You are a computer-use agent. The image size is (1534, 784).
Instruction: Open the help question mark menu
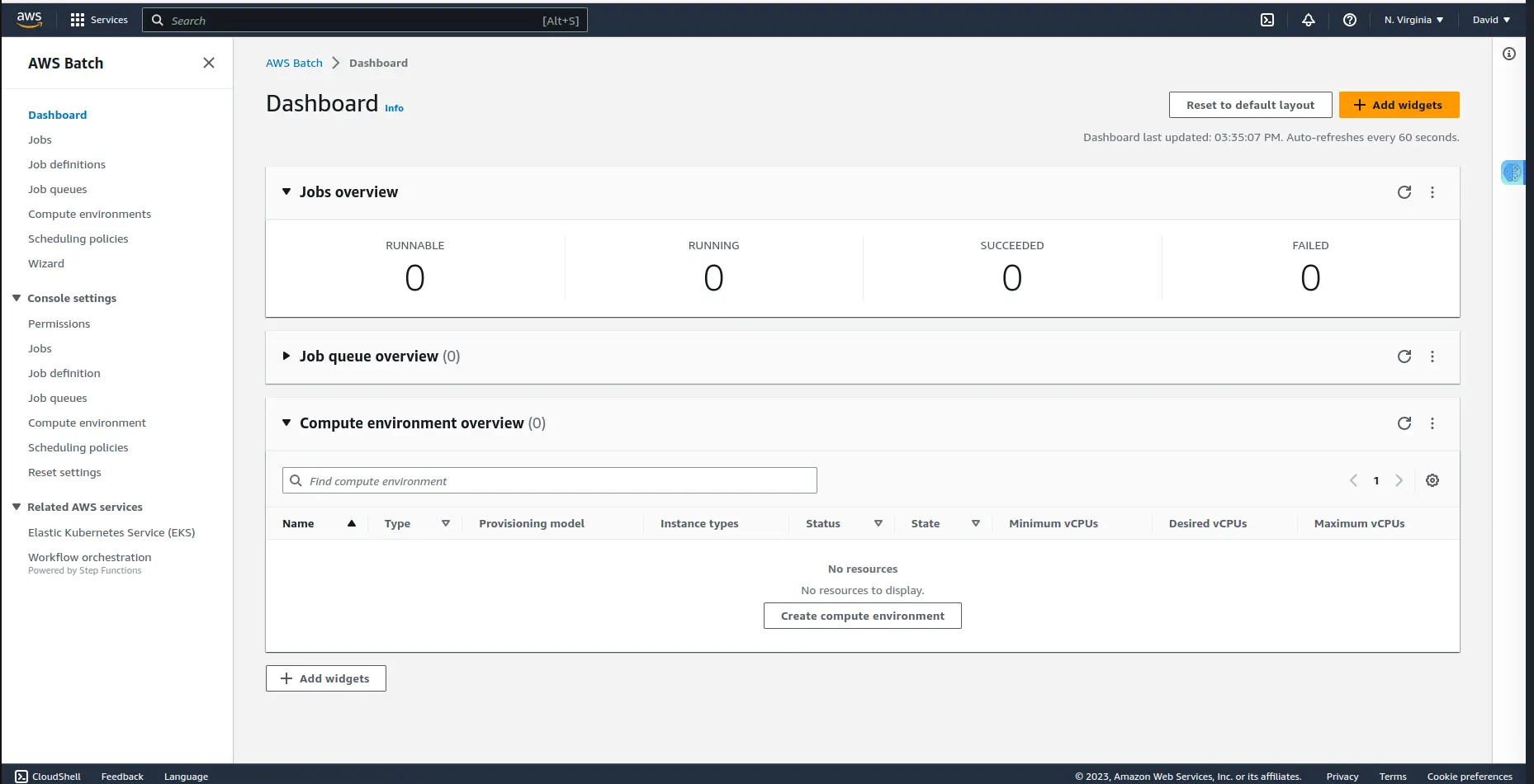[x=1350, y=20]
